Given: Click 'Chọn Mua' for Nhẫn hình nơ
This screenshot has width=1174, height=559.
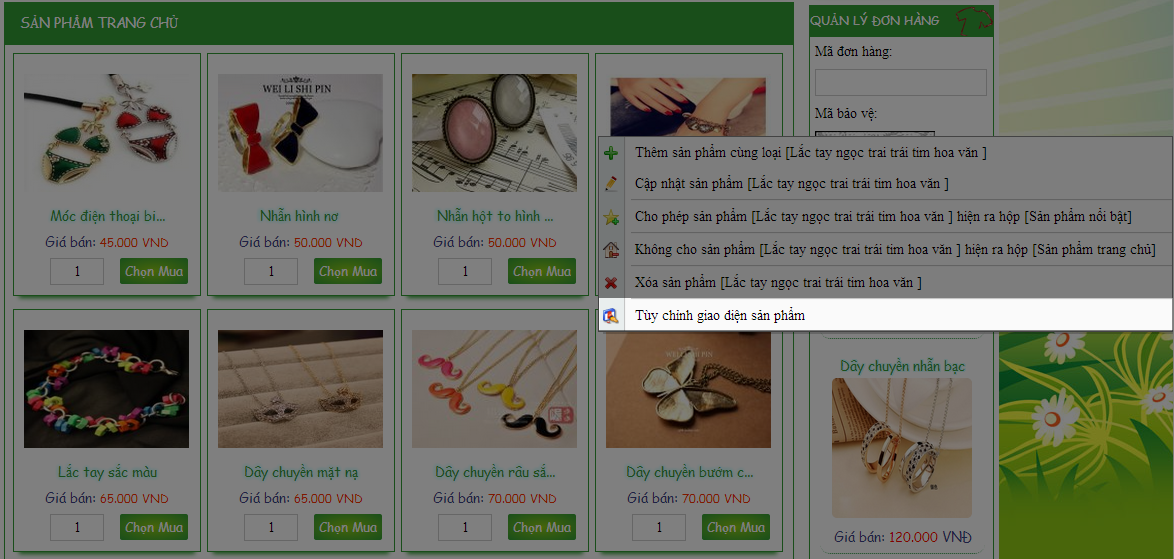Looking at the screenshot, I should 348,271.
